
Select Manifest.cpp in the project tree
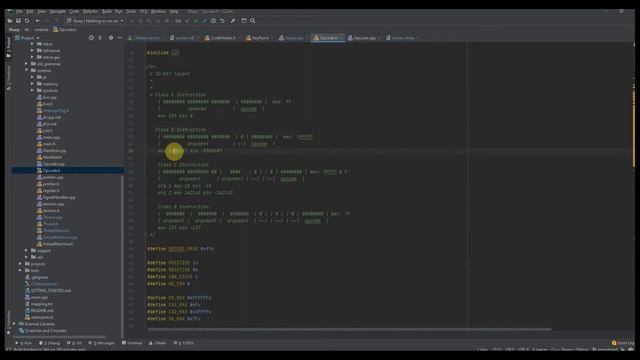click(x=54, y=151)
